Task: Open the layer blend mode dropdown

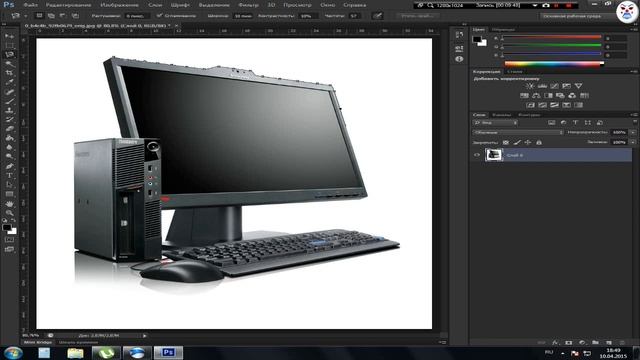Action: tap(518, 132)
